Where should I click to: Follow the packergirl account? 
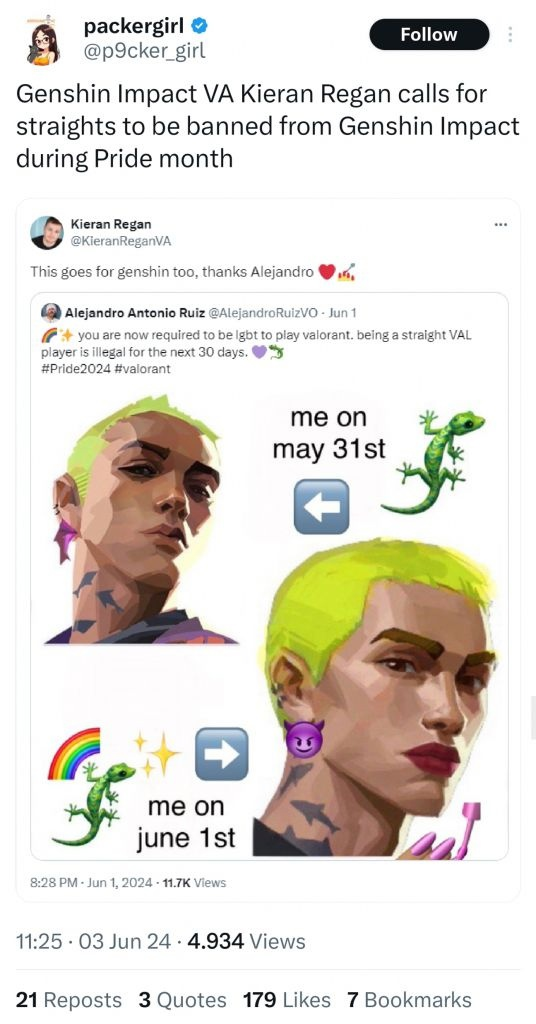pyautogui.click(x=429, y=35)
